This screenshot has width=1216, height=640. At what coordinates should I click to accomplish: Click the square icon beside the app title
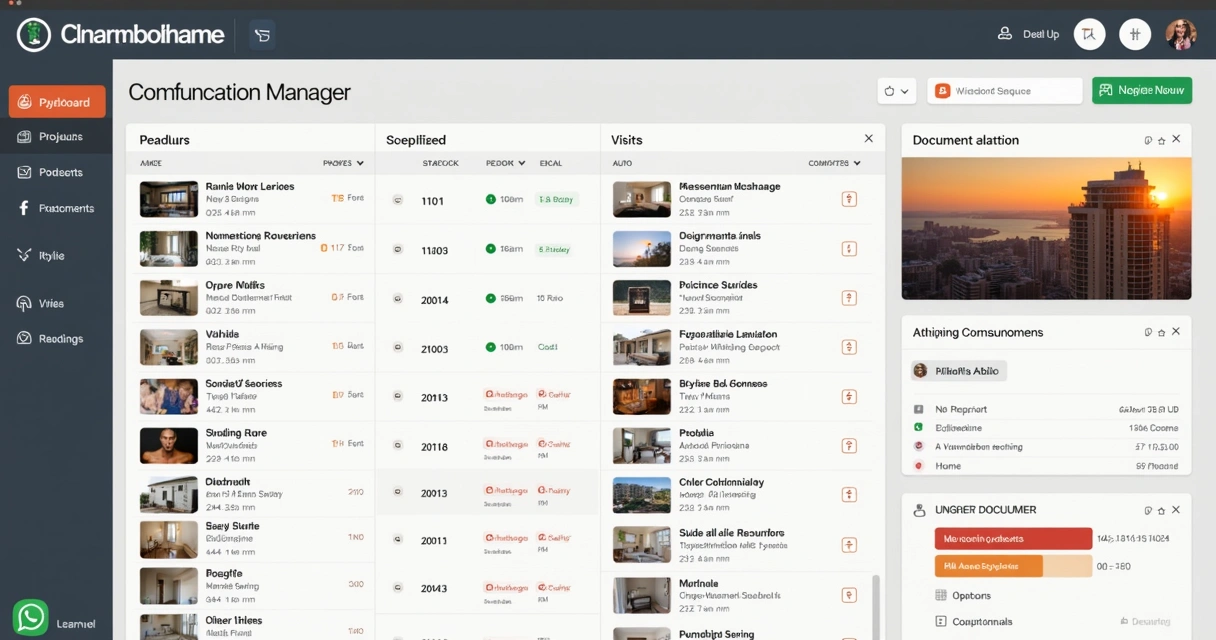262,35
